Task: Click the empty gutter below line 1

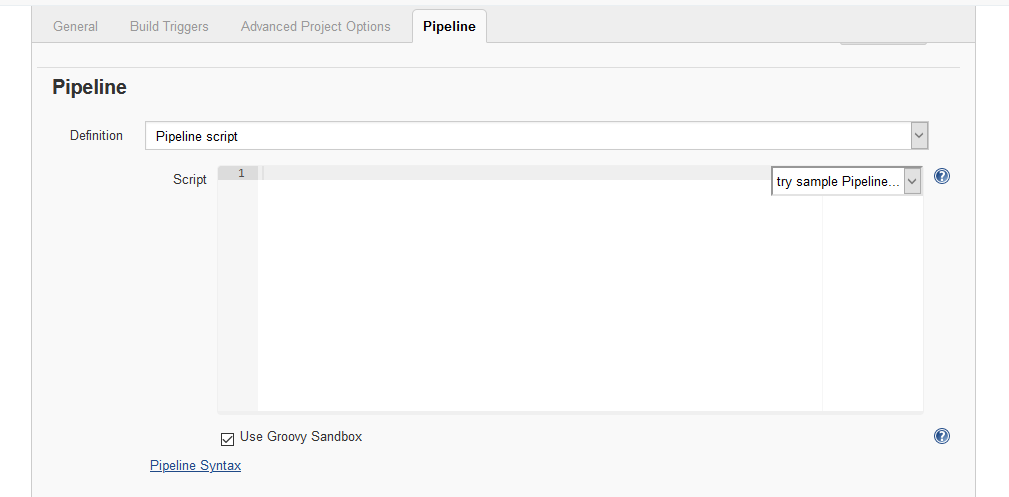Action: coord(238,300)
